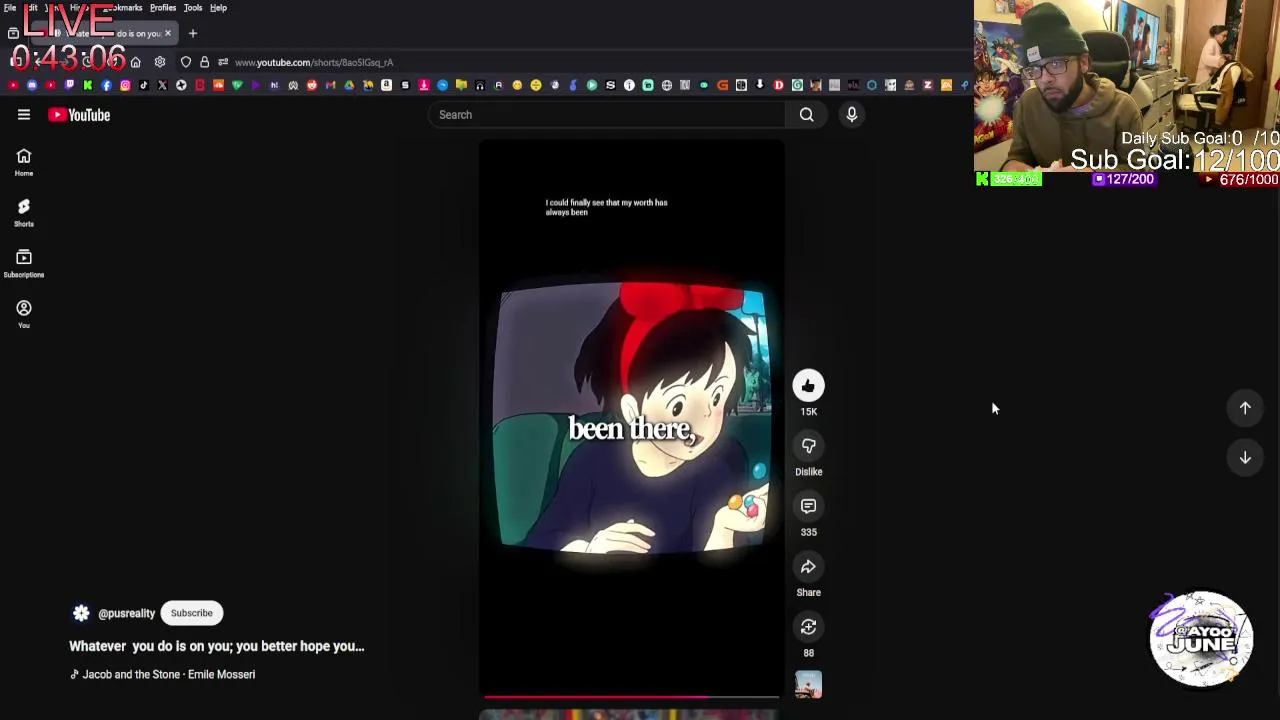This screenshot has width=1280, height=720.
Task: Click the youtube.com URL in address bar
Action: click(x=314, y=62)
